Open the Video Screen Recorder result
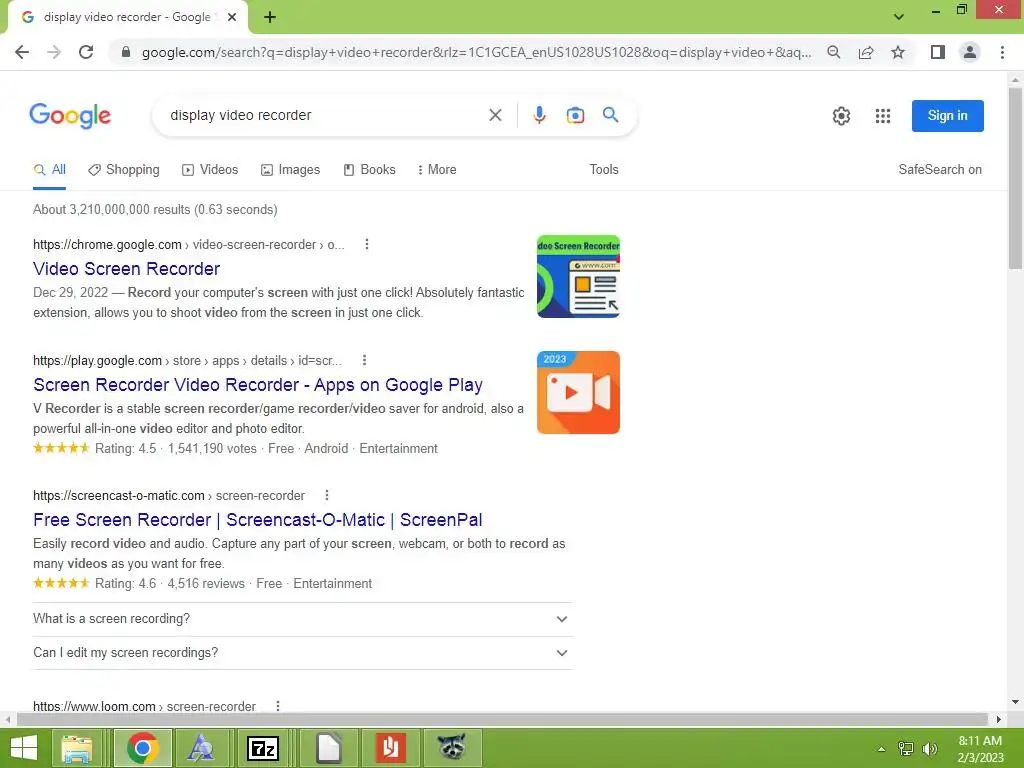This screenshot has height=768, width=1024. click(127, 269)
